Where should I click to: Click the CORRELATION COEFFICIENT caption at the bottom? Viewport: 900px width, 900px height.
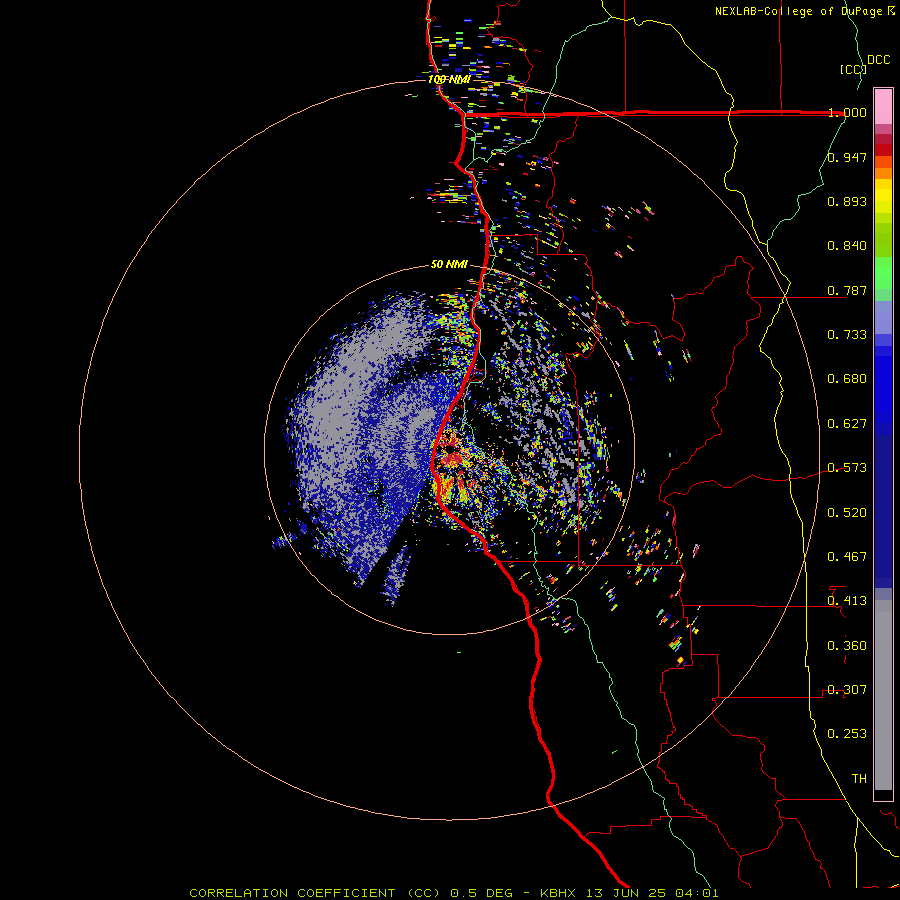454,893
